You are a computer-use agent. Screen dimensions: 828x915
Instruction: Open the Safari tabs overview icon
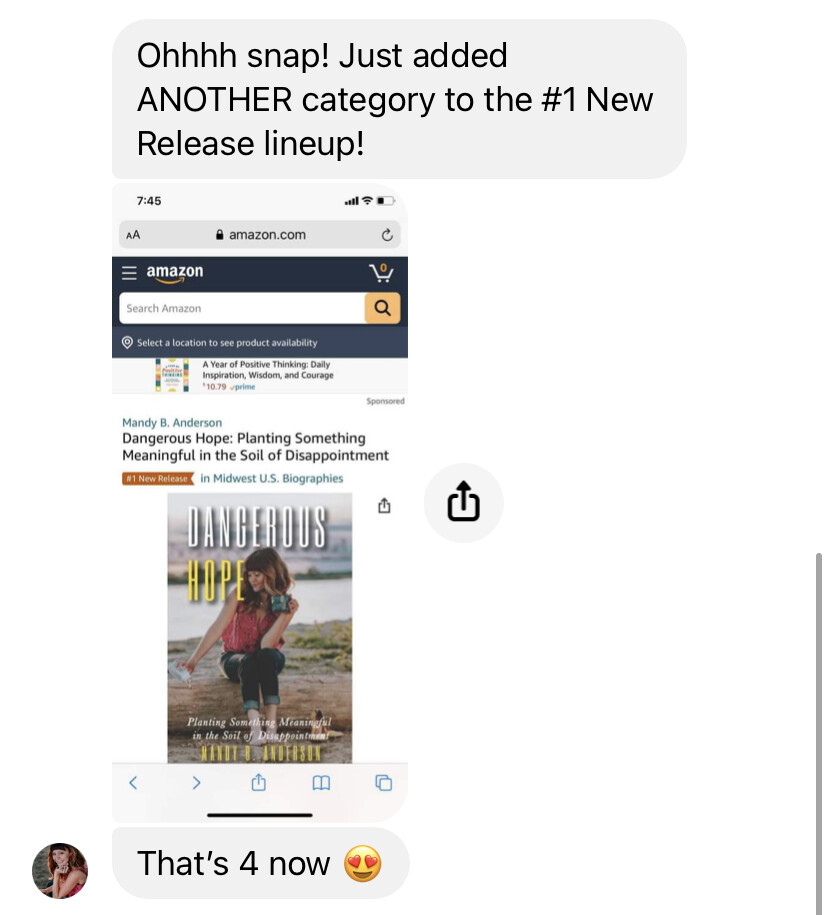click(x=383, y=783)
